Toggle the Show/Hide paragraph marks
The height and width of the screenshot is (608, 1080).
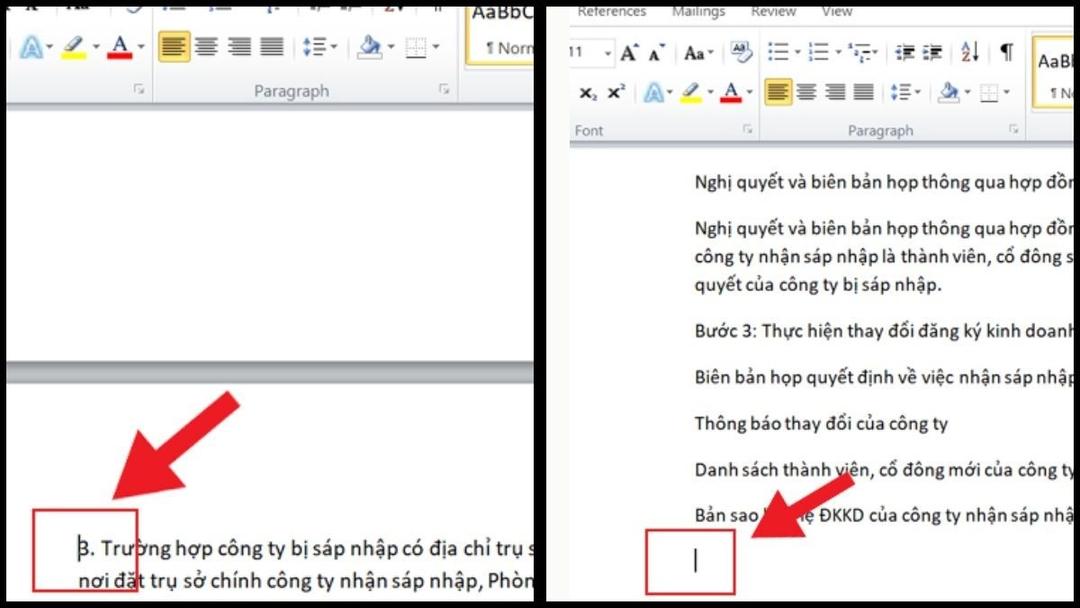point(1007,52)
